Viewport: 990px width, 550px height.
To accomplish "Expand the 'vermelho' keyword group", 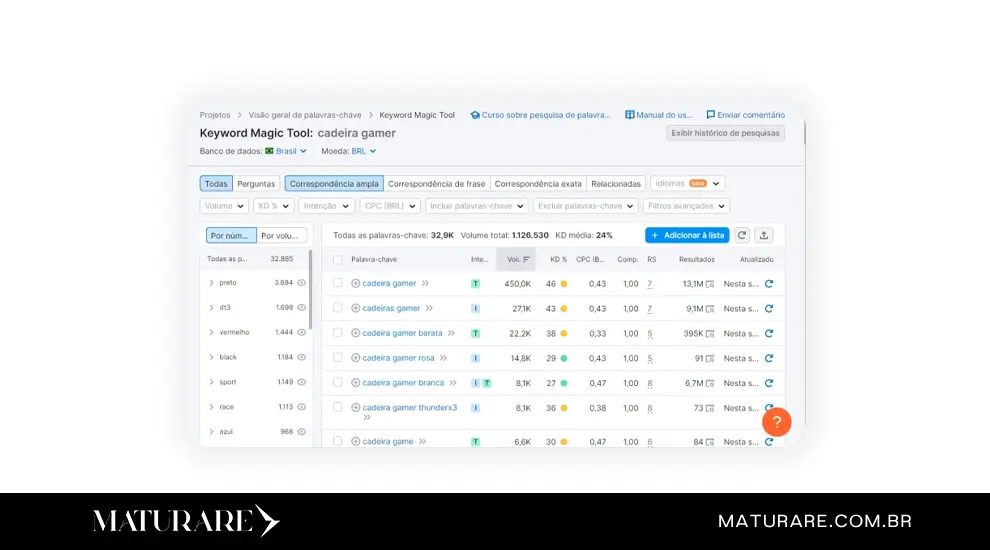I will point(212,332).
